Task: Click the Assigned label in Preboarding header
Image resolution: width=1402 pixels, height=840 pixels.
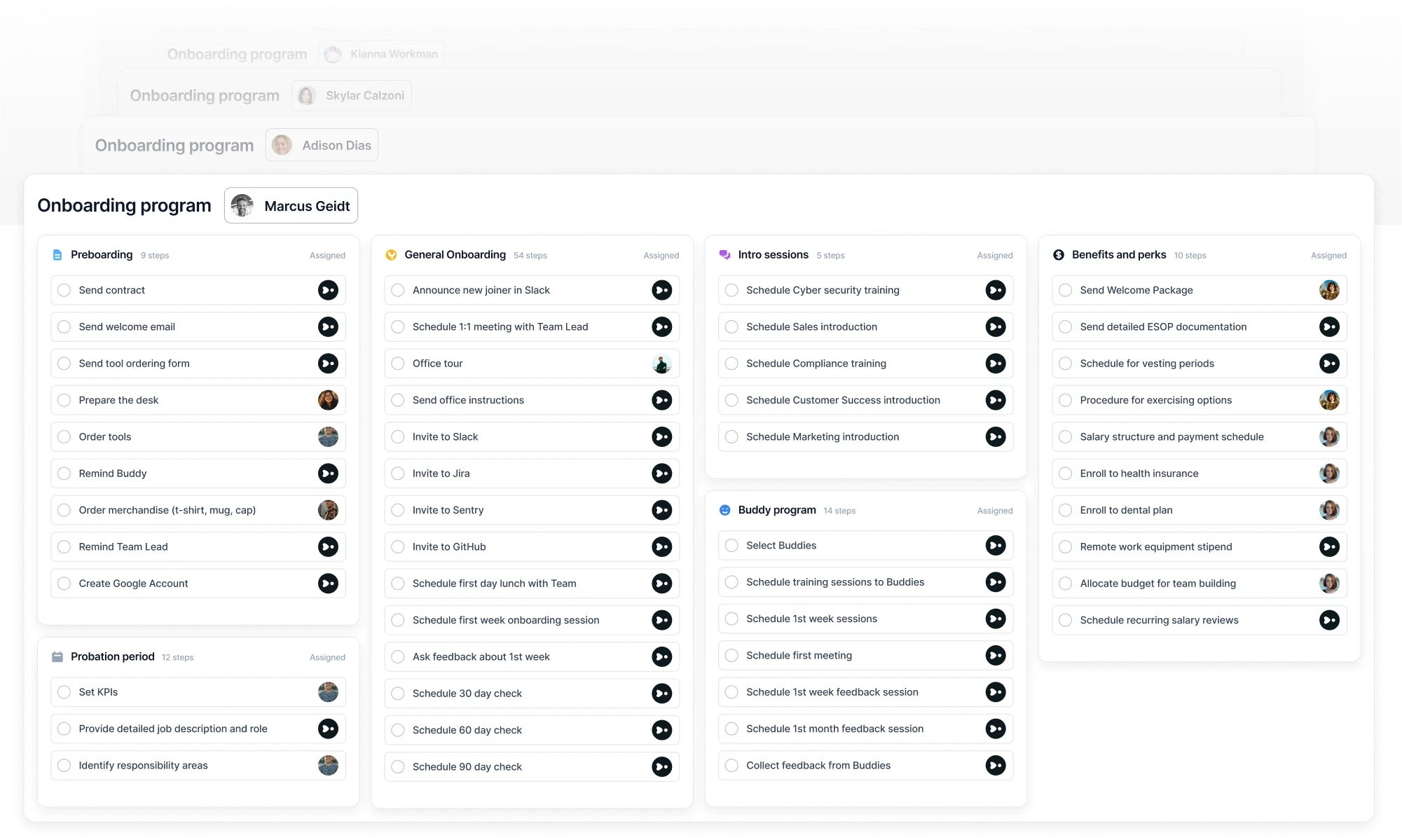Action: (x=327, y=256)
